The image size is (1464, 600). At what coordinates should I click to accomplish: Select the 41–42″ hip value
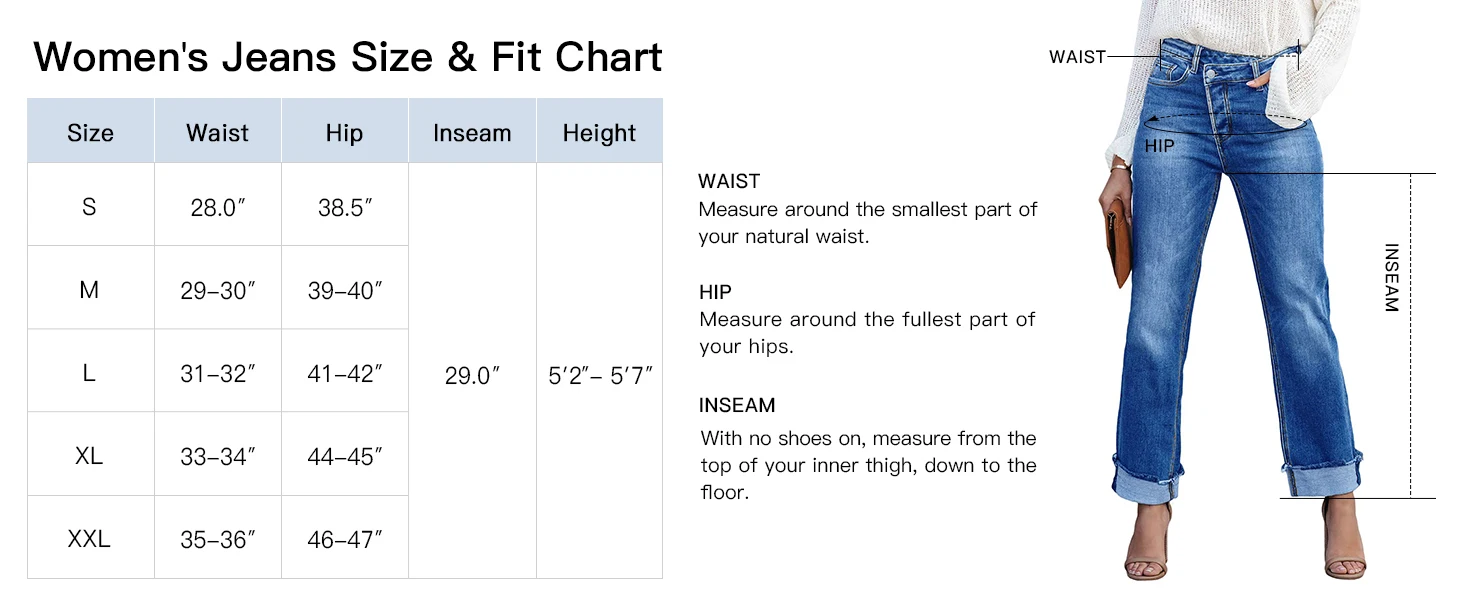coord(345,374)
